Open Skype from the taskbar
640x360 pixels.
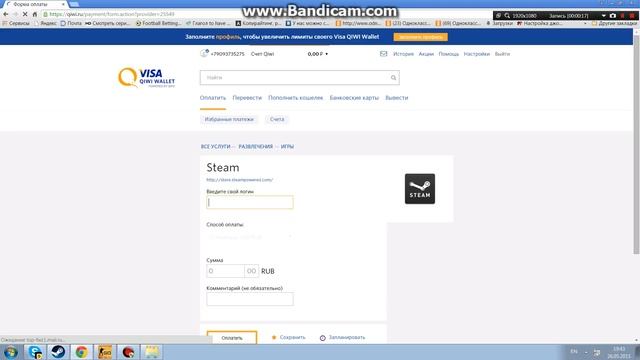(x=35, y=352)
